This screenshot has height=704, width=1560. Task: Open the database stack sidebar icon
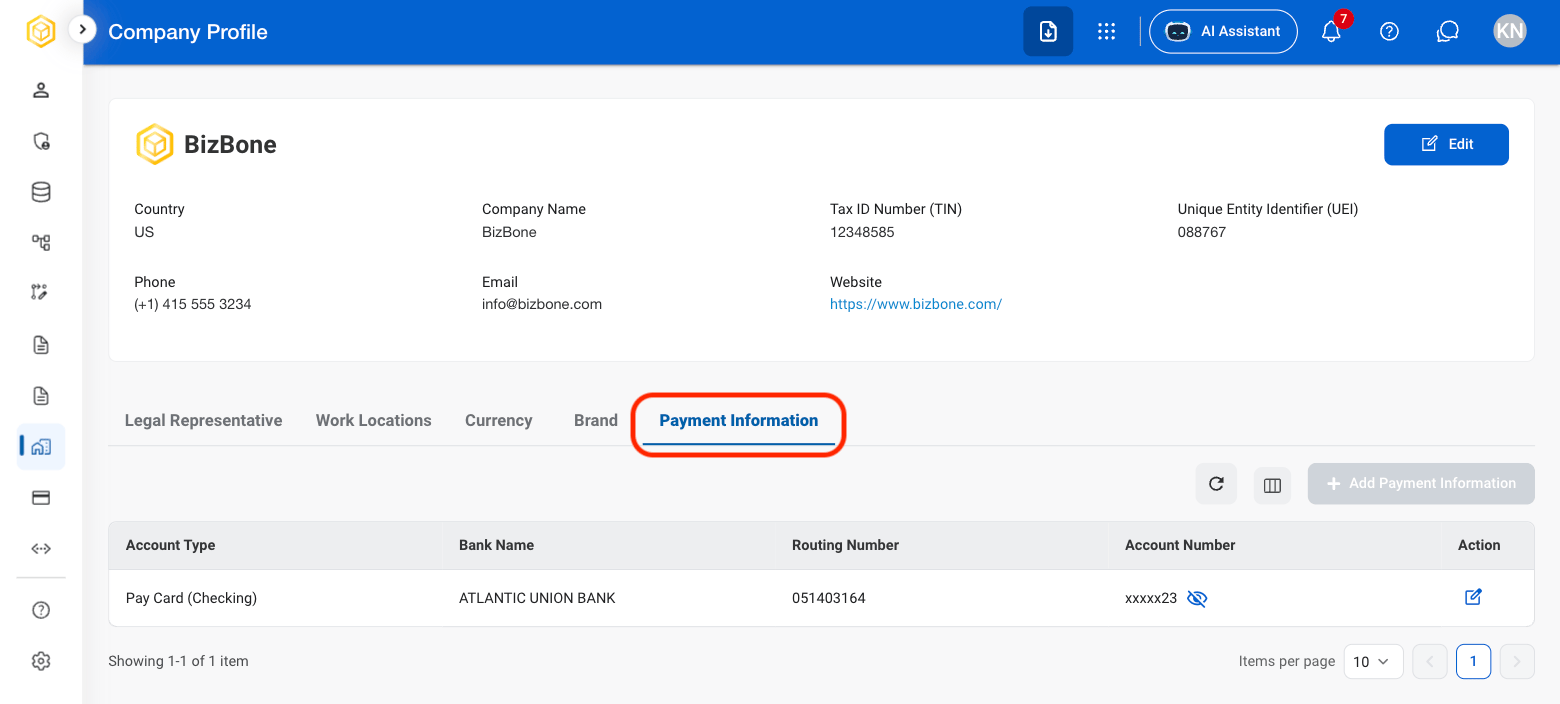tap(41, 192)
